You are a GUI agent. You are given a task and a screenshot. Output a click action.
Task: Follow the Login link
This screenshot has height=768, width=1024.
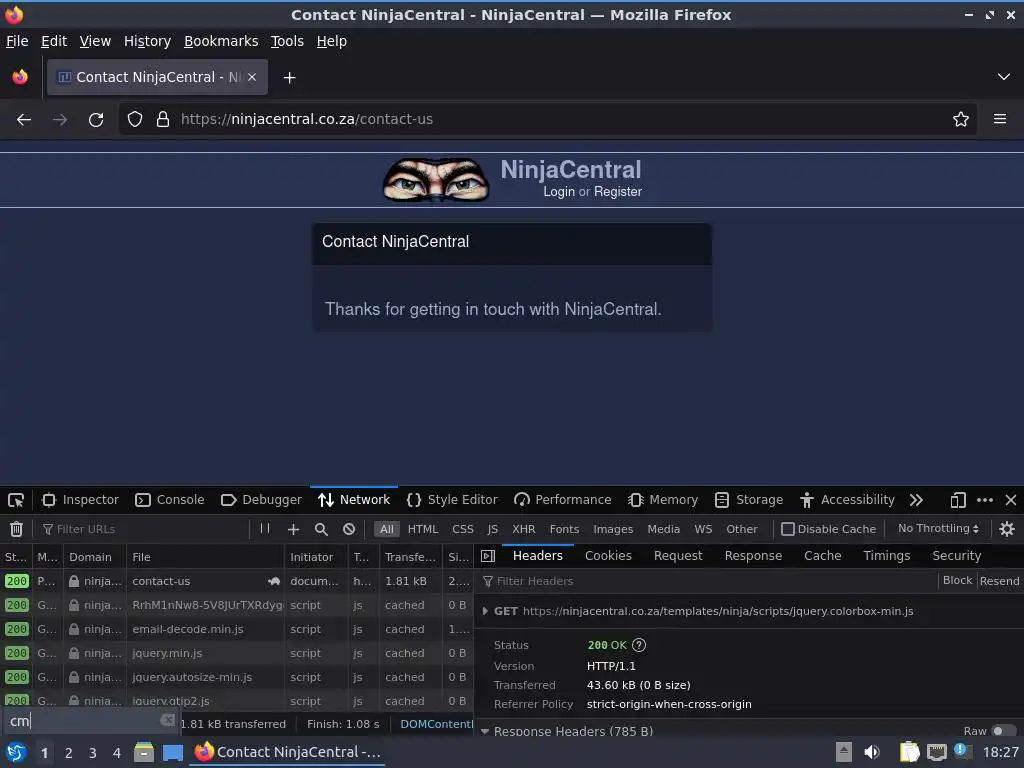559,192
